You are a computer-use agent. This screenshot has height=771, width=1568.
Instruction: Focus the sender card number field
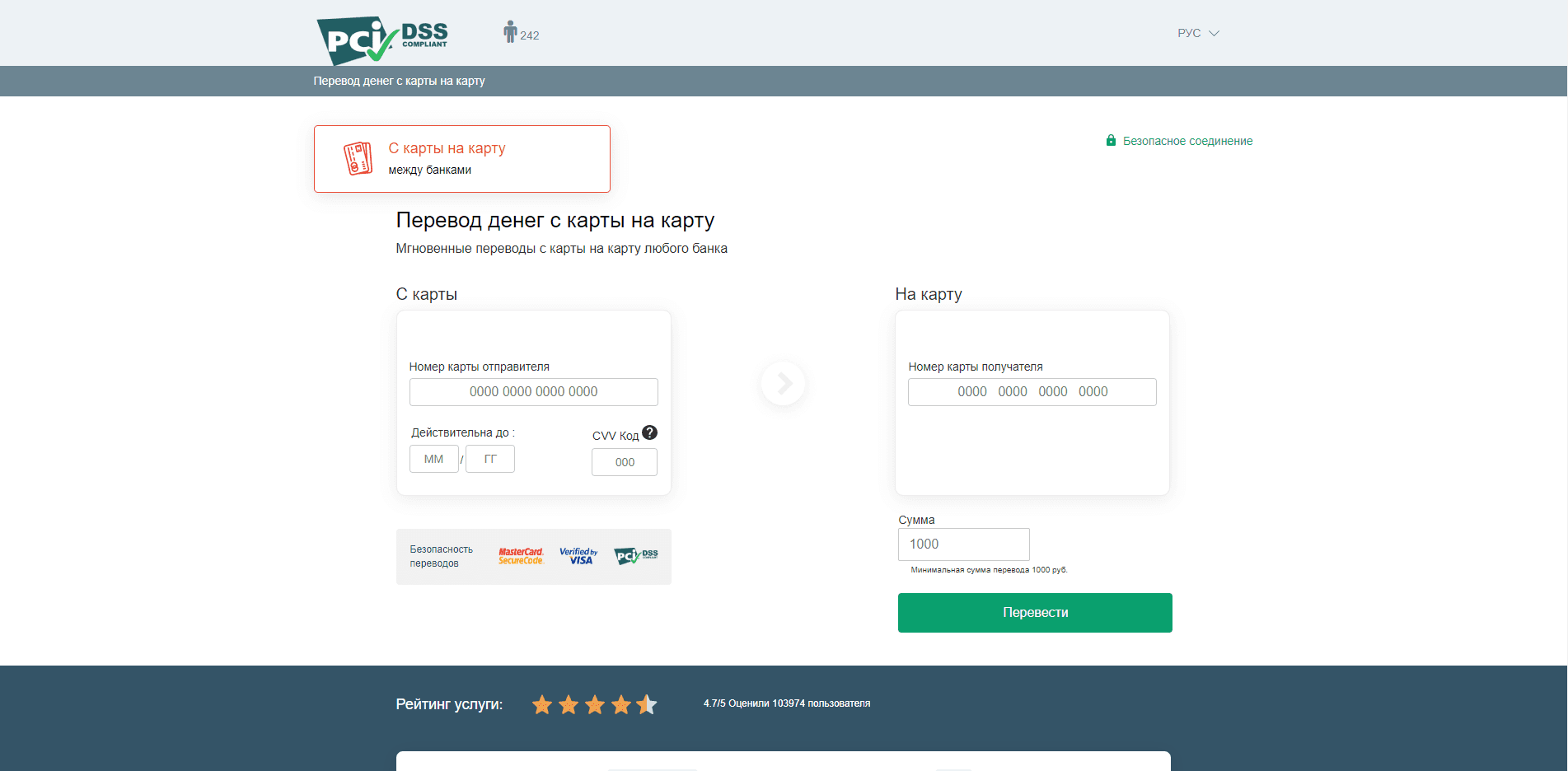click(533, 392)
